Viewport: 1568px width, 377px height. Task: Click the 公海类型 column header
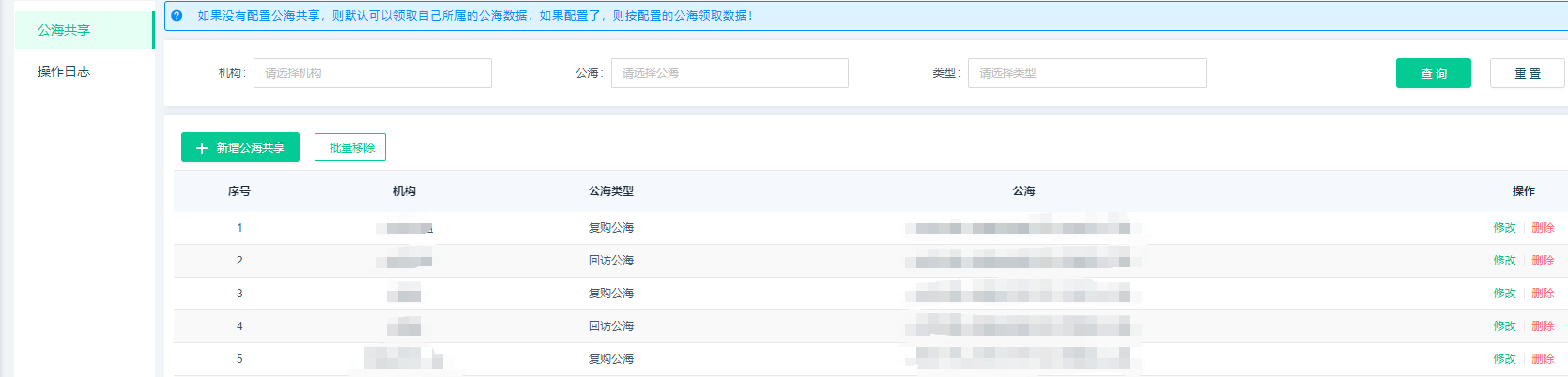pos(611,191)
